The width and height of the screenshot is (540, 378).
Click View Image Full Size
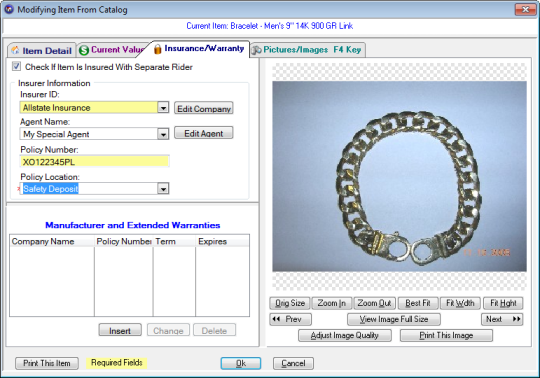coord(394,319)
